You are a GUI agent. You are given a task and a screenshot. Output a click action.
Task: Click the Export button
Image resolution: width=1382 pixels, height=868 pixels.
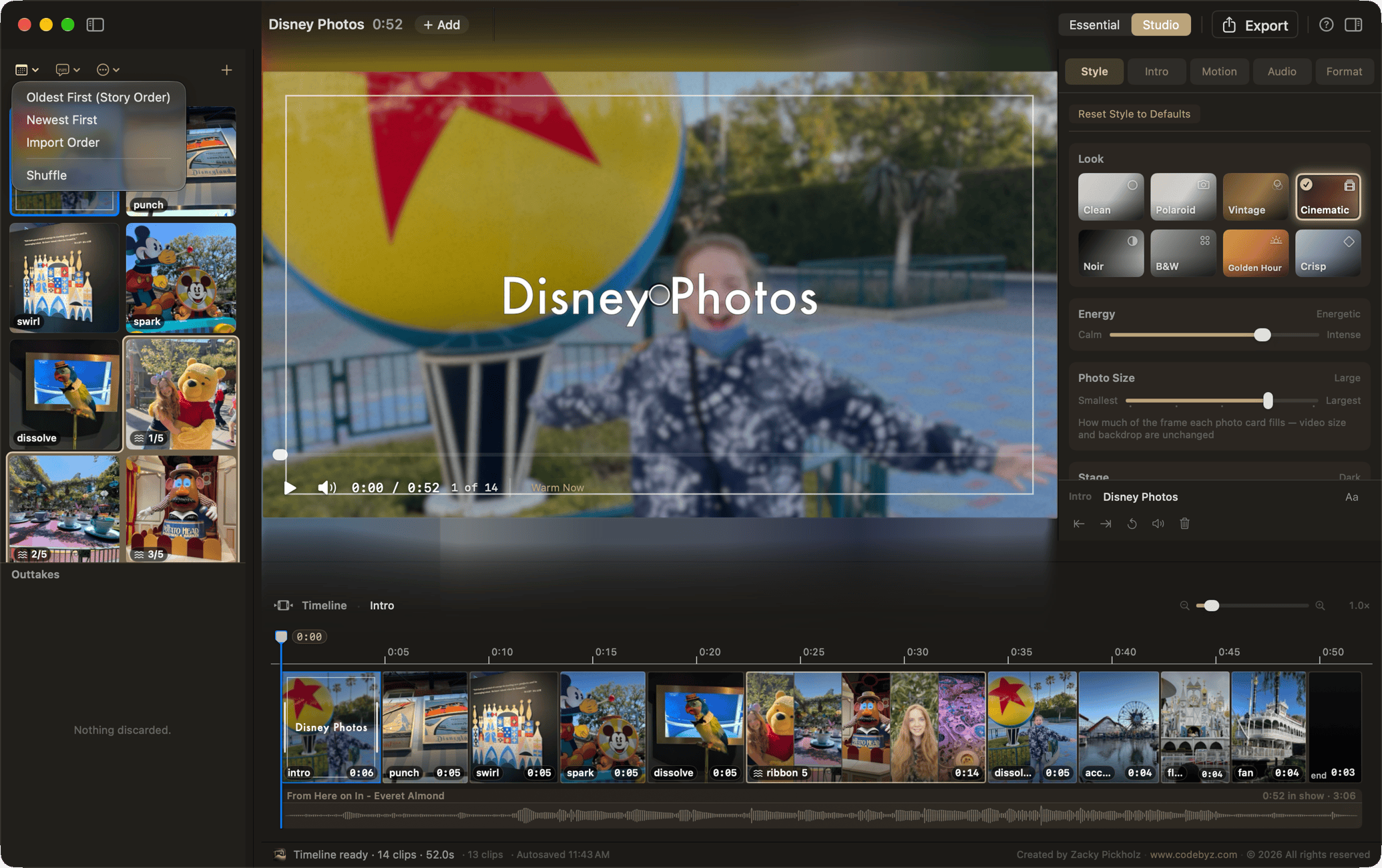click(1254, 25)
